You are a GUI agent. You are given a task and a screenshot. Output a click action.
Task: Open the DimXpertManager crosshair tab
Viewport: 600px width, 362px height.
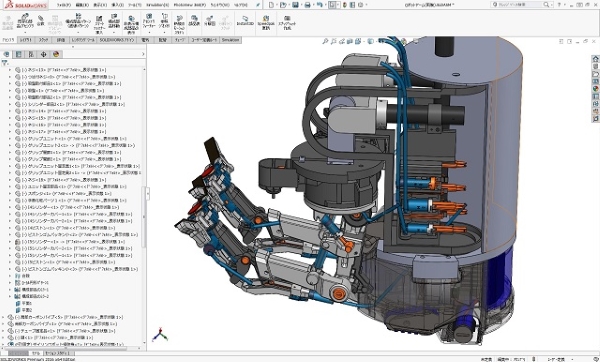pos(43,54)
